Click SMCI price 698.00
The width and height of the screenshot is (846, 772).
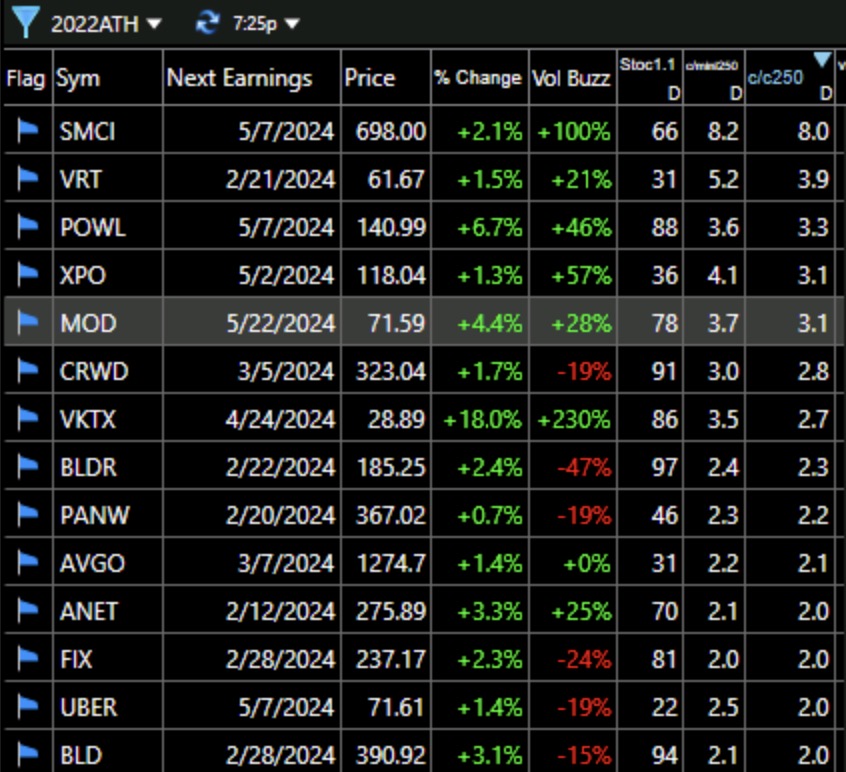click(391, 132)
